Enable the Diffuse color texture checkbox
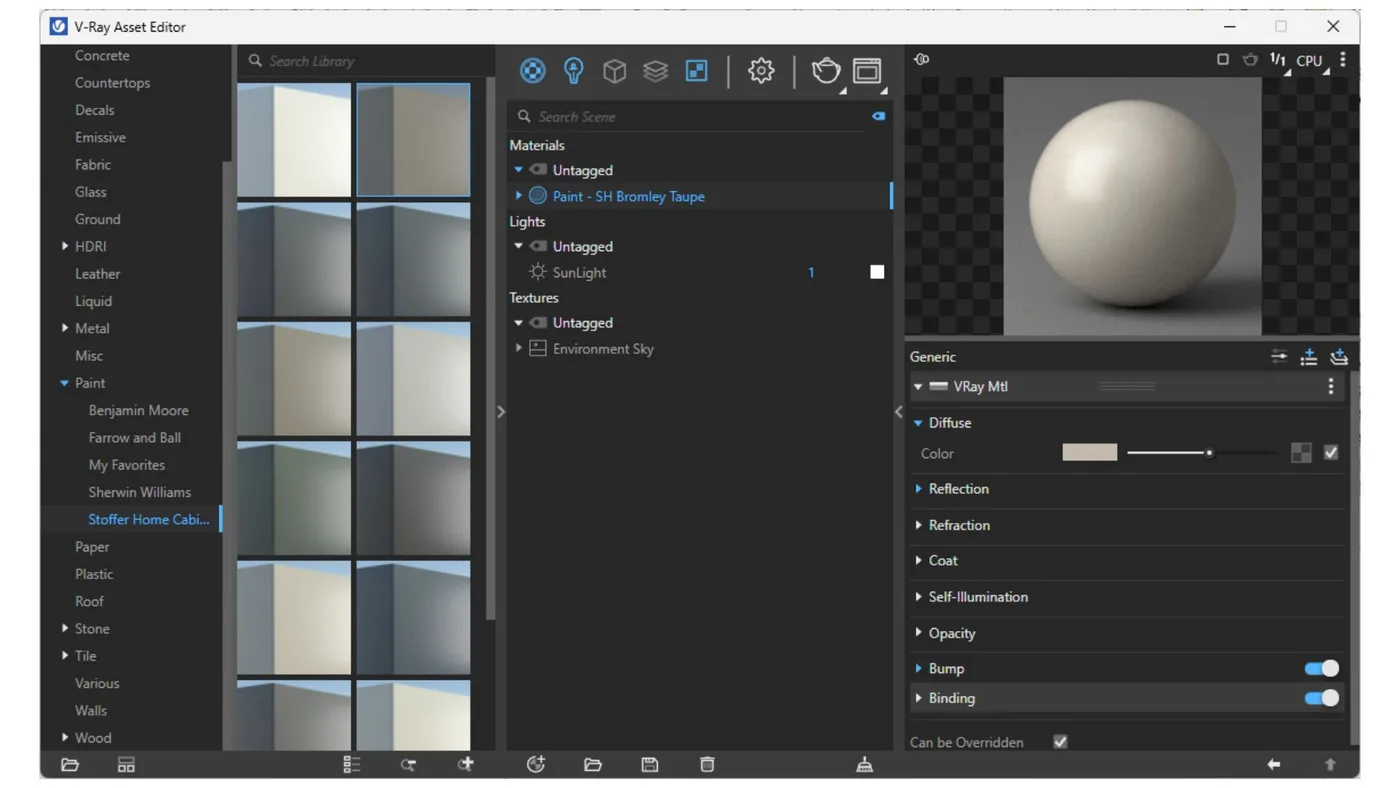Image resolution: width=1400 pixels, height=788 pixels. click(x=1331, y=452)
